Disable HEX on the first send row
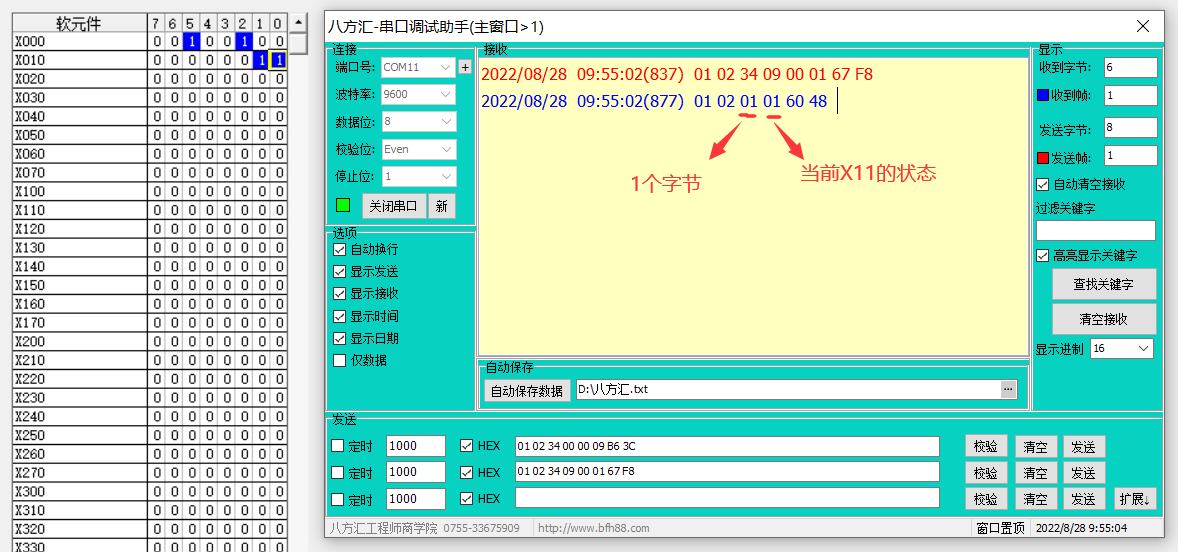This screenshot has height=552, width=1178. [467, 446]
